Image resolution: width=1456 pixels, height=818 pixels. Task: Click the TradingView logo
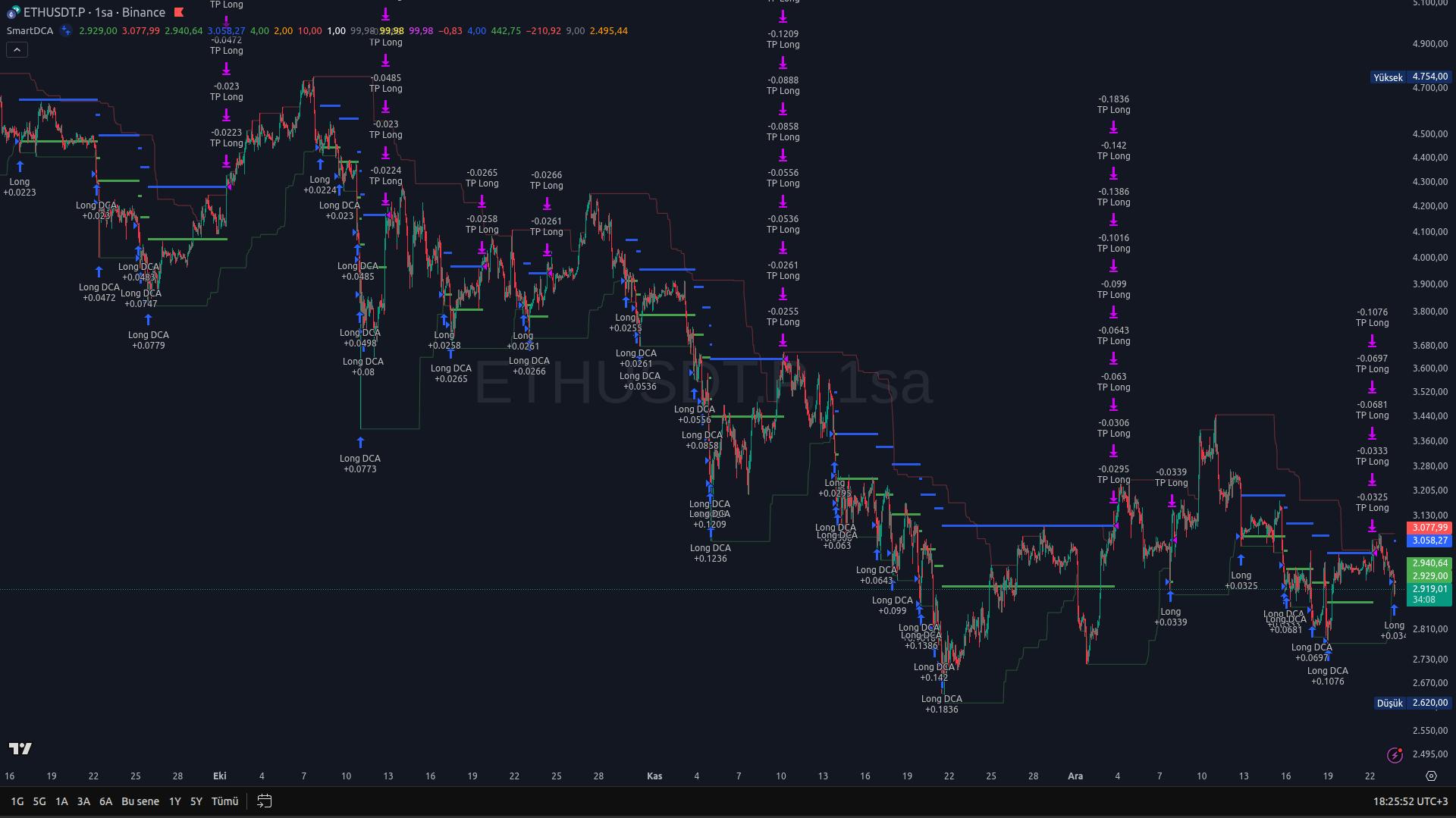coord(20,749)
